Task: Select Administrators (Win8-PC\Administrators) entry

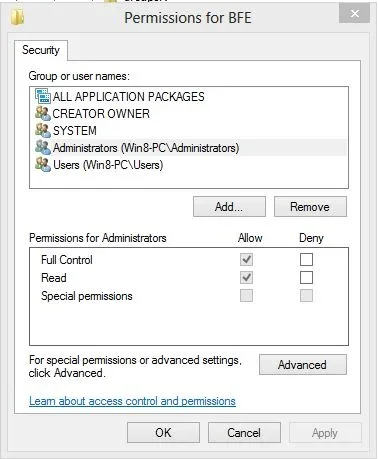Action: click(189, 147)
